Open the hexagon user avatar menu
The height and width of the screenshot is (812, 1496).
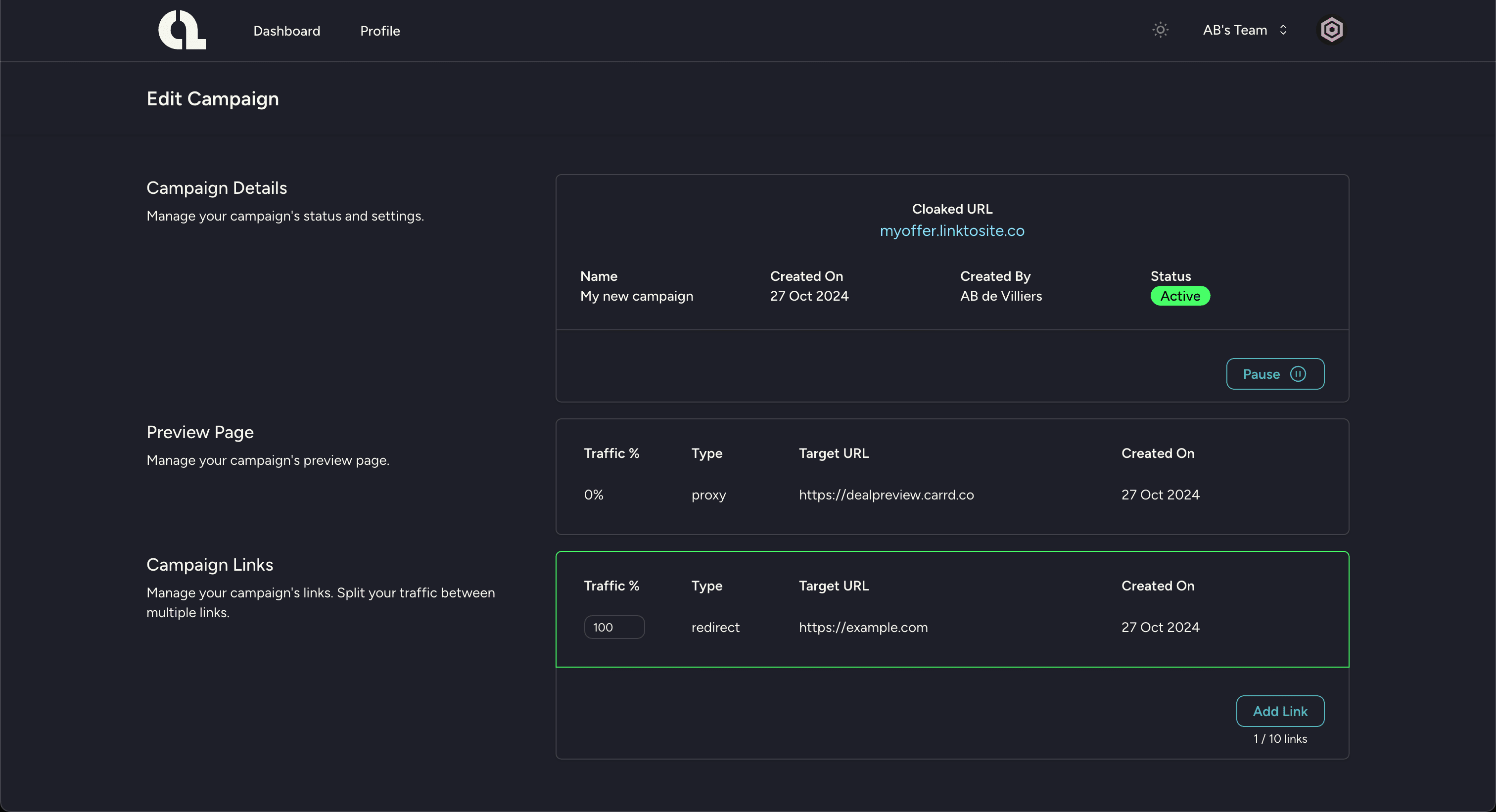click(1331, 30)
